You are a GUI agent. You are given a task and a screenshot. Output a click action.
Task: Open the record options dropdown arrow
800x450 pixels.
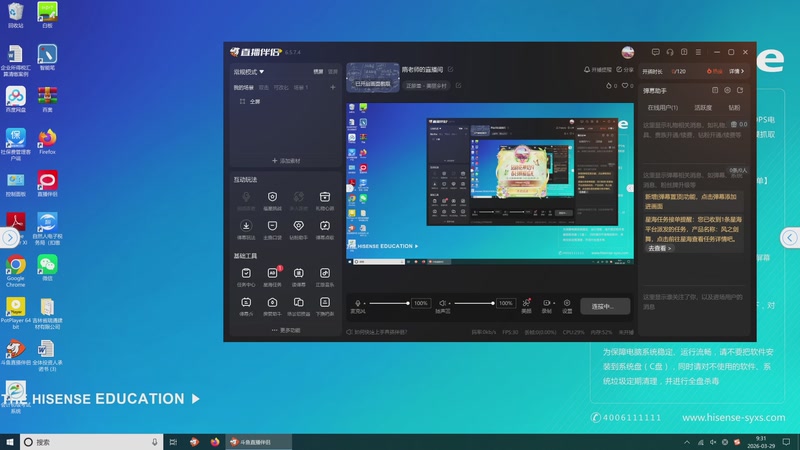[554, 304]
